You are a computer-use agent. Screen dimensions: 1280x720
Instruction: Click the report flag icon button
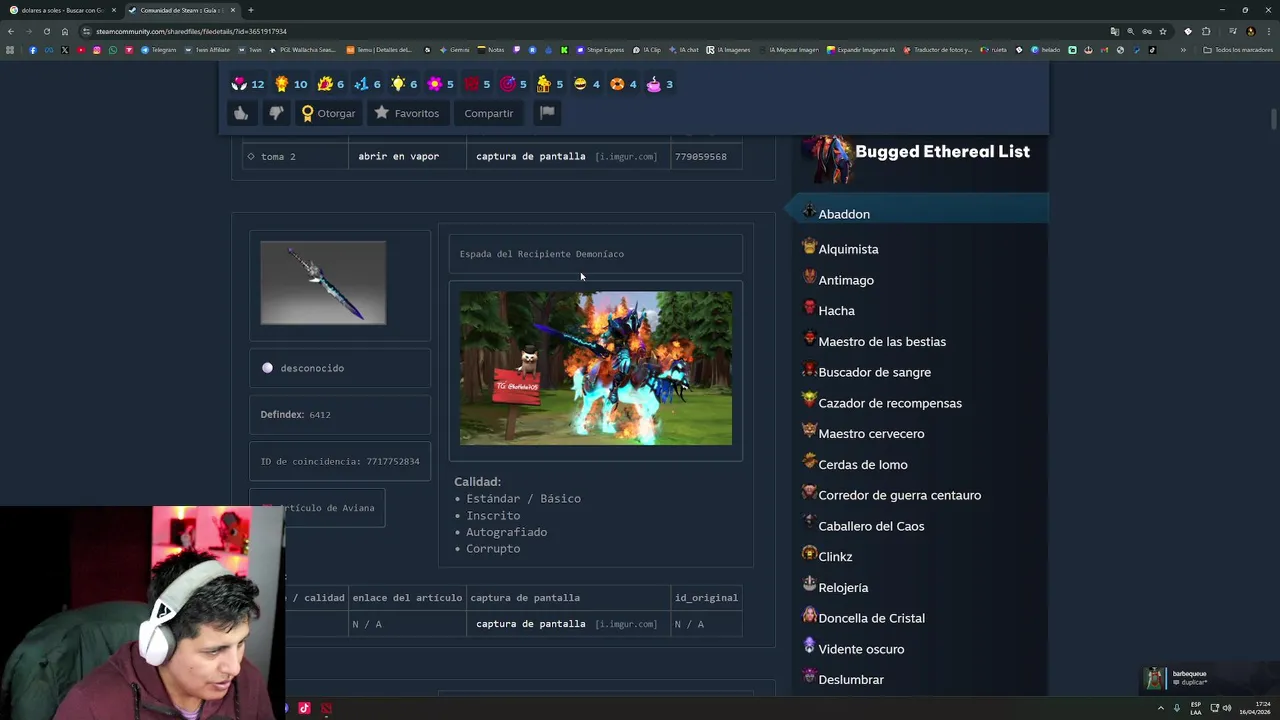[547, 113]
